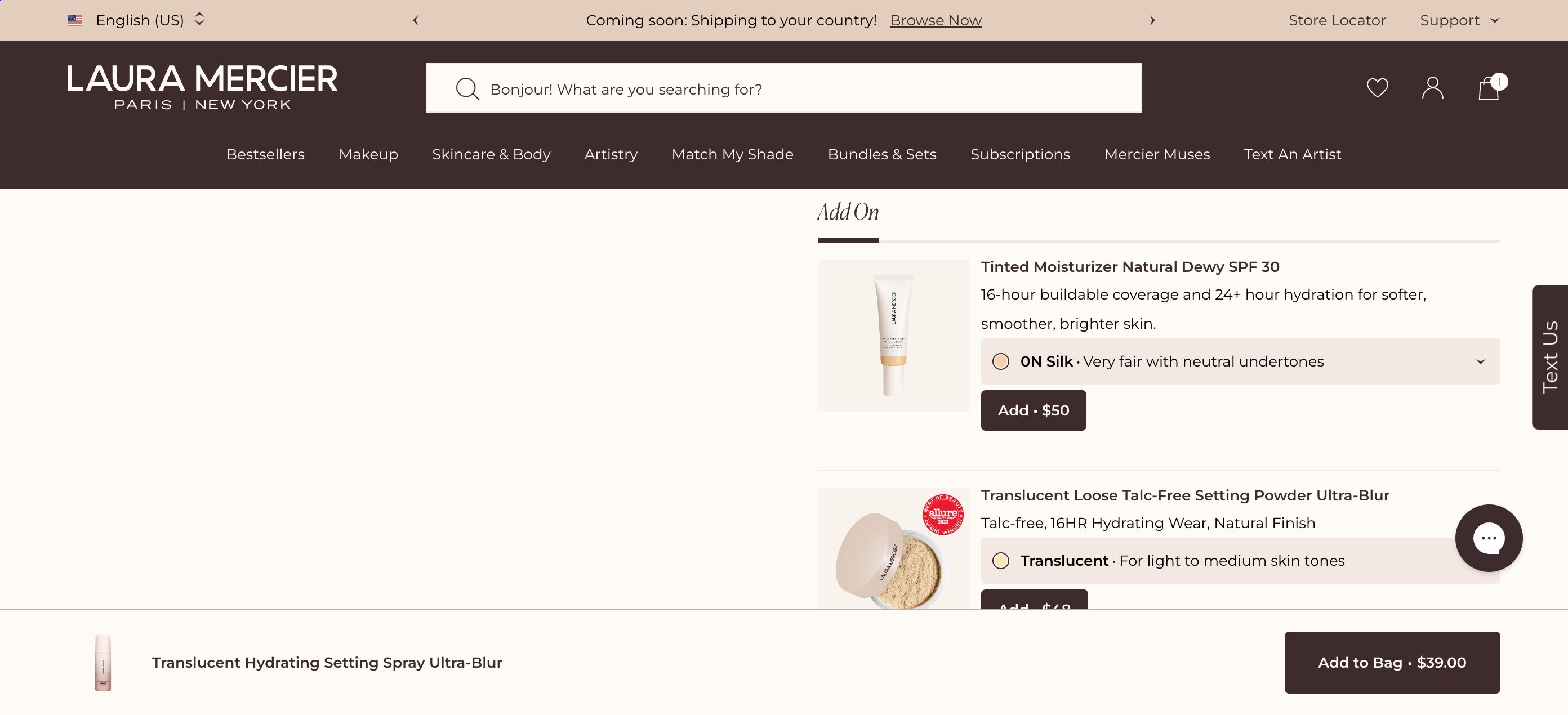Click the US flag icon
1568x715 pixels.
(x=75, y=20)
